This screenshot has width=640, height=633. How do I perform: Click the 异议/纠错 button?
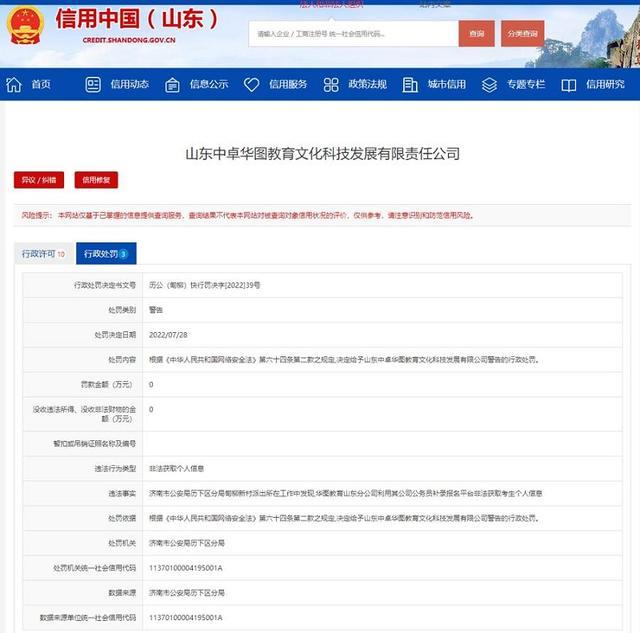point(39,180)
